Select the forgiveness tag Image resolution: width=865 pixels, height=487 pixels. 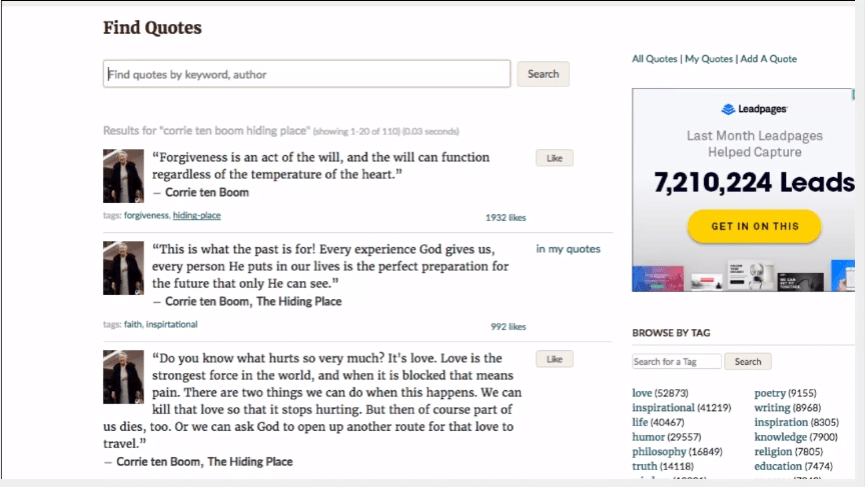click(x=146, y=216)
